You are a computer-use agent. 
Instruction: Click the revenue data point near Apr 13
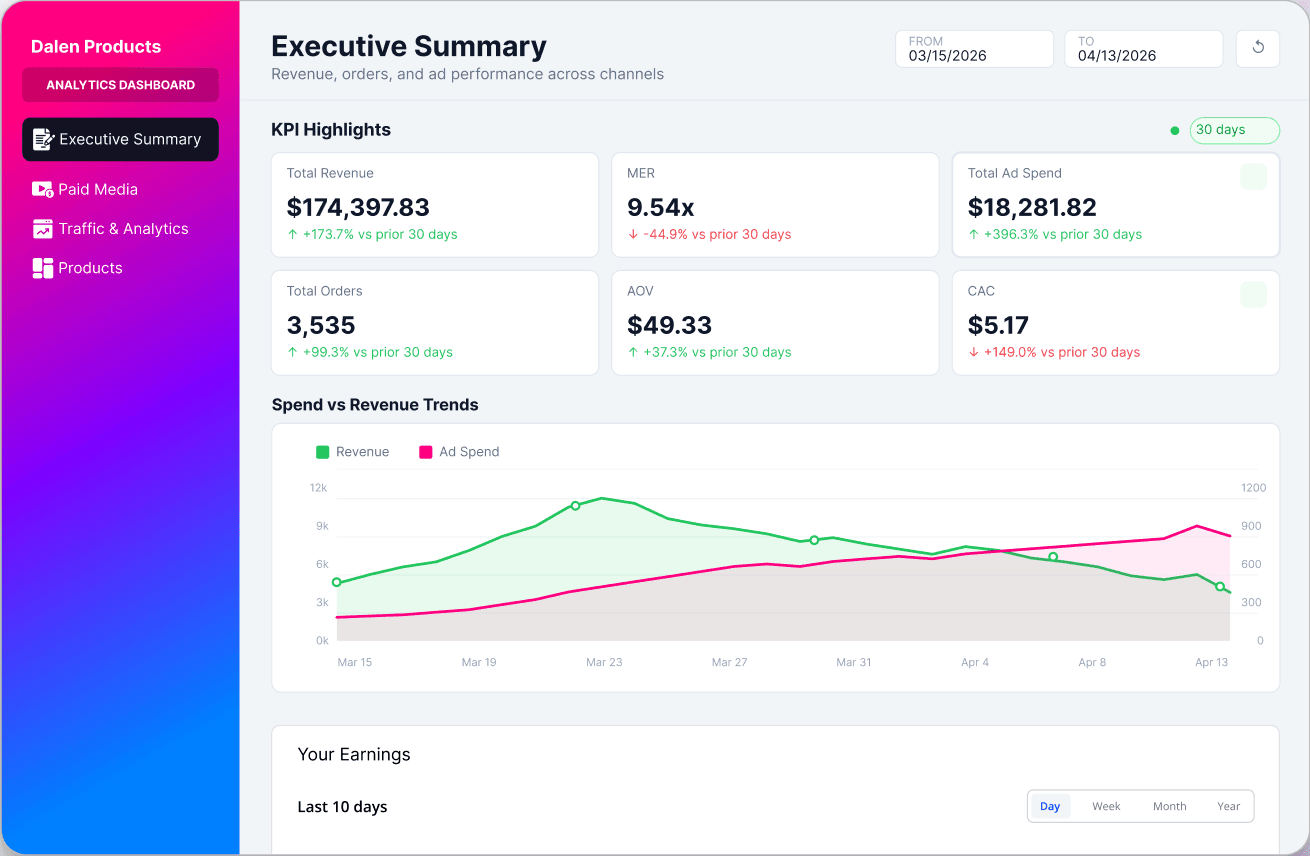tap(1220, 587)
